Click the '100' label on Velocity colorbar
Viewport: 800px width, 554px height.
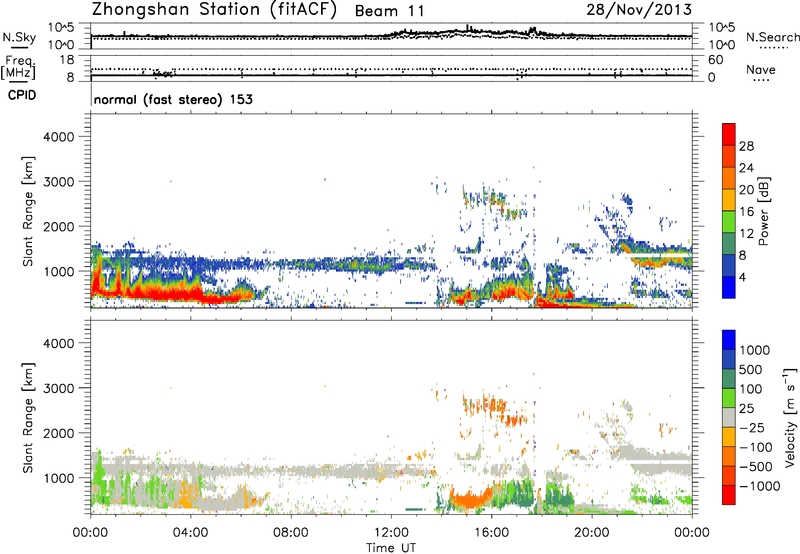pos(753,389)
